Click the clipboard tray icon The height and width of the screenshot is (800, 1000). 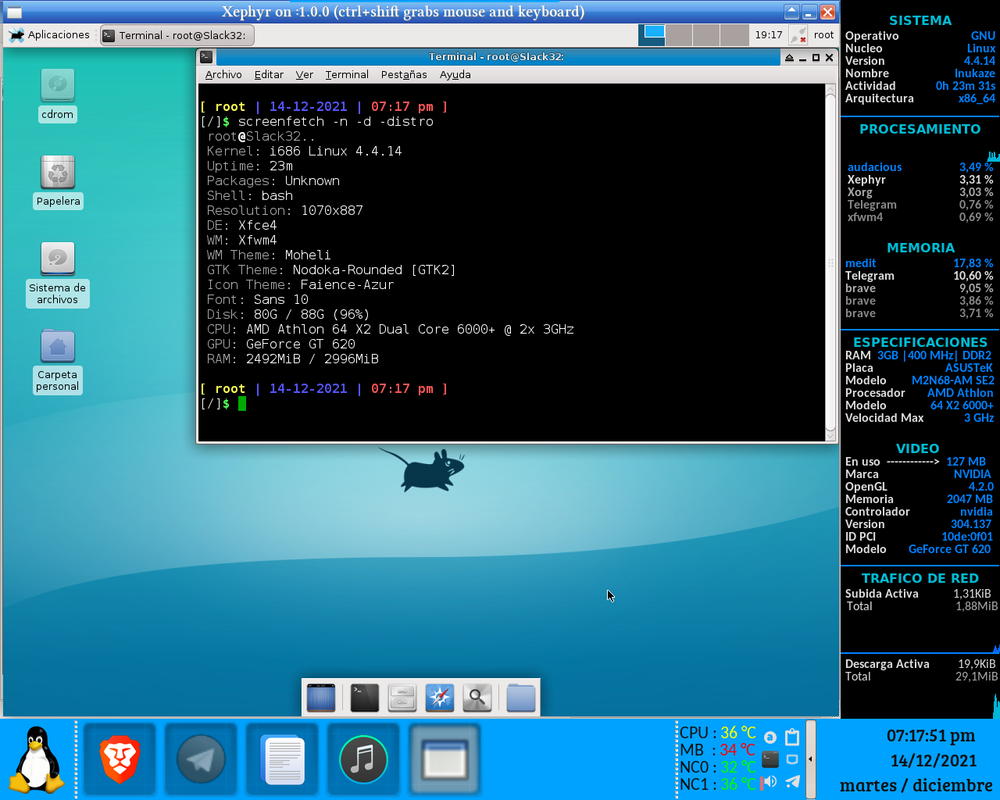[x=792, y=737]
